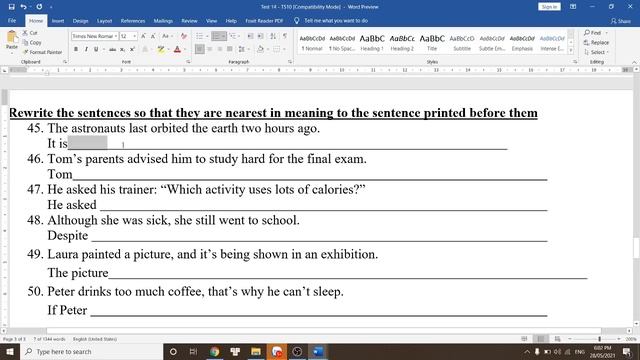Open Task View on the taskbar
This screenshot has width=640, height=360.
click(193, 351)
